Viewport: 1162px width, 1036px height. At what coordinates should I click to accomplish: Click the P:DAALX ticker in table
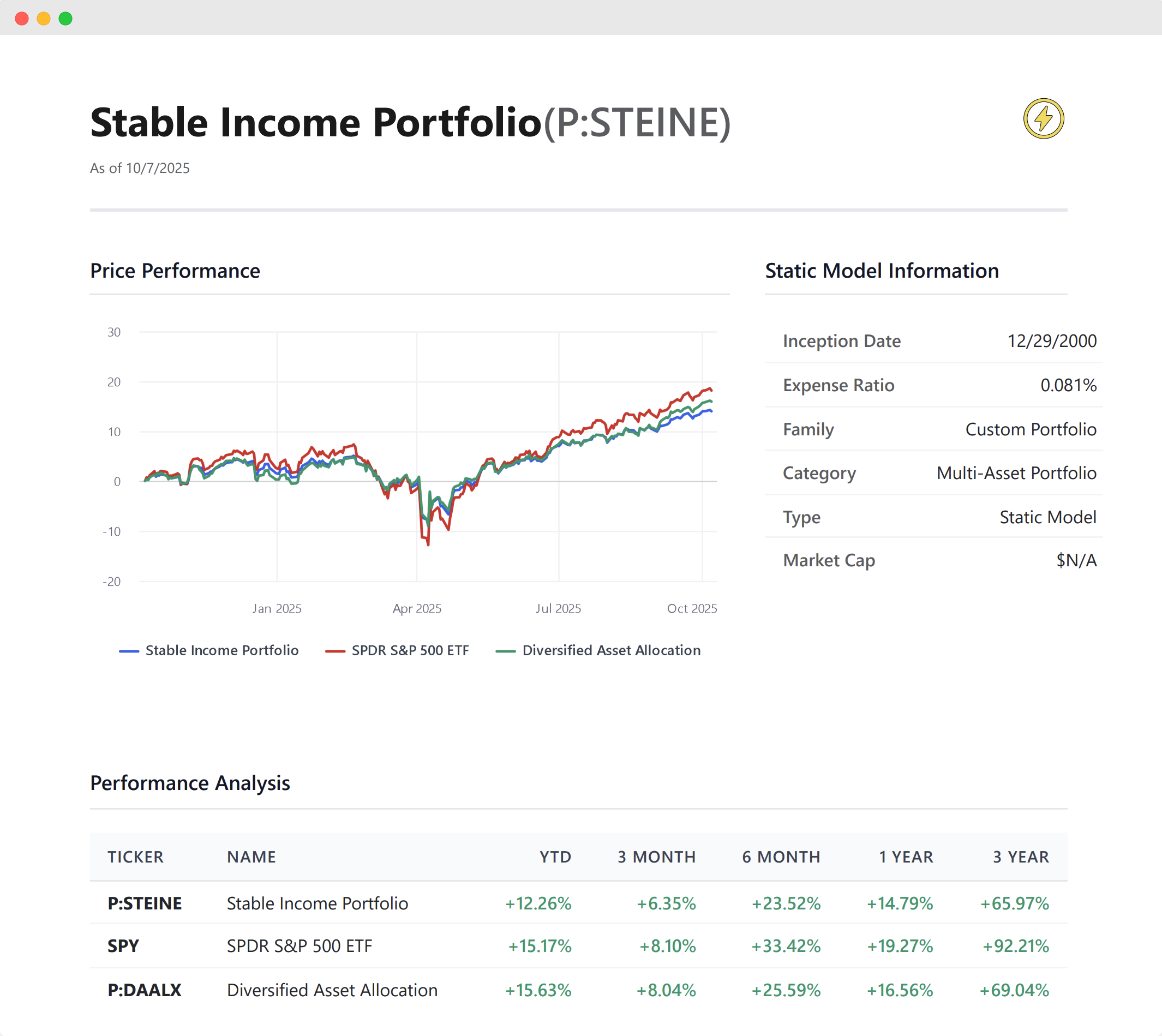point(145,990)
